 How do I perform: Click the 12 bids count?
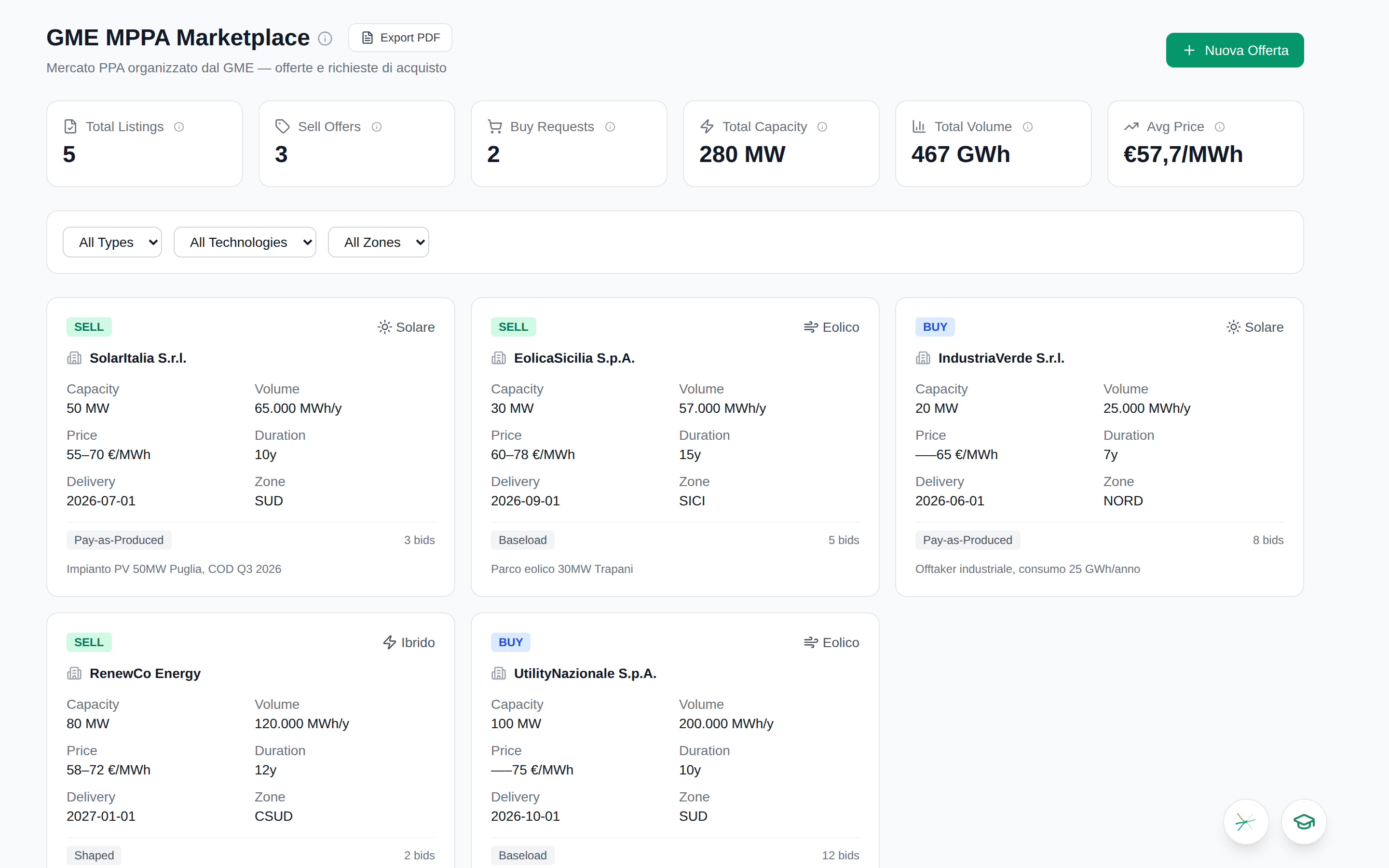[840, 855]
